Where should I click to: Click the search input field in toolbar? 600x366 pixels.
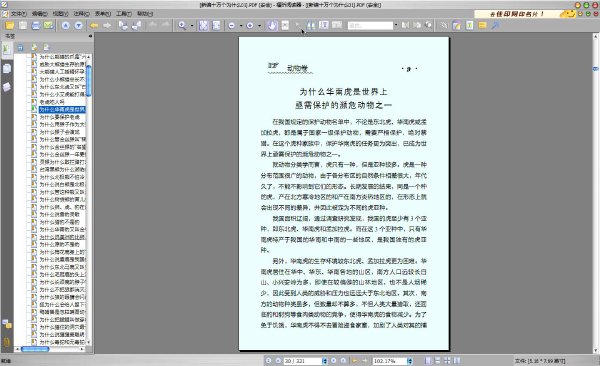click(x=370, y=26)
